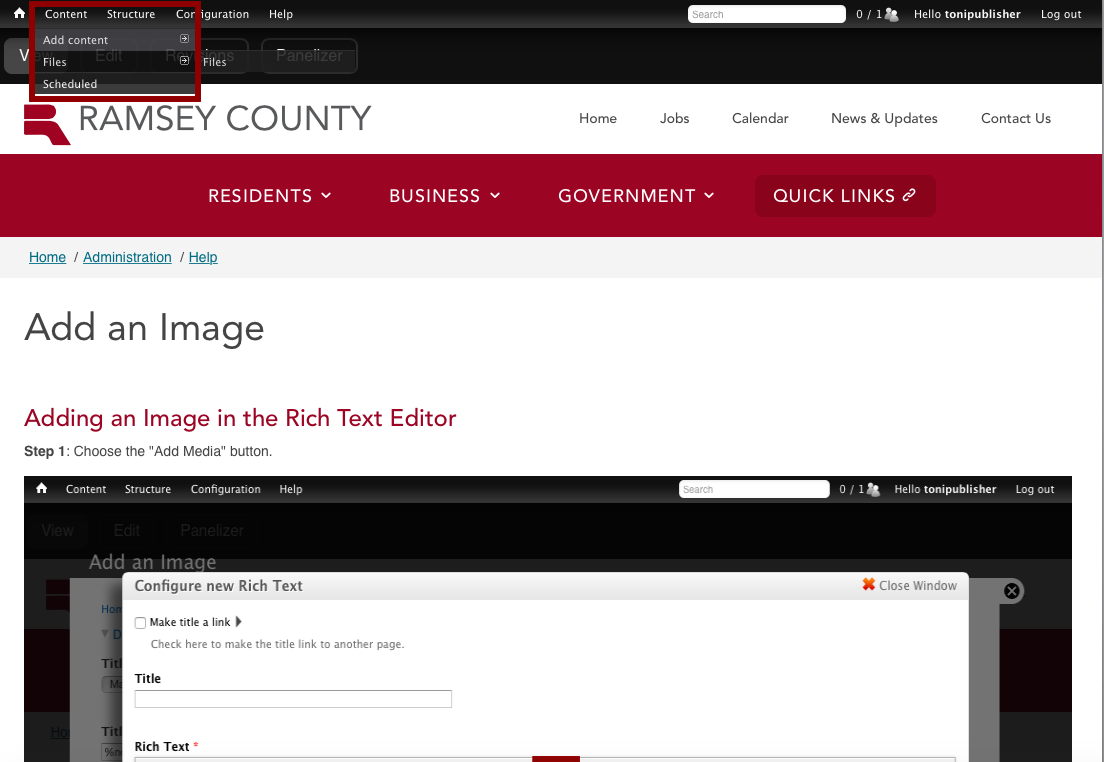1104x762 pixels.
Task: Click Configuration in the tutorial screenshot toolbar
Action: pos(225,489)
